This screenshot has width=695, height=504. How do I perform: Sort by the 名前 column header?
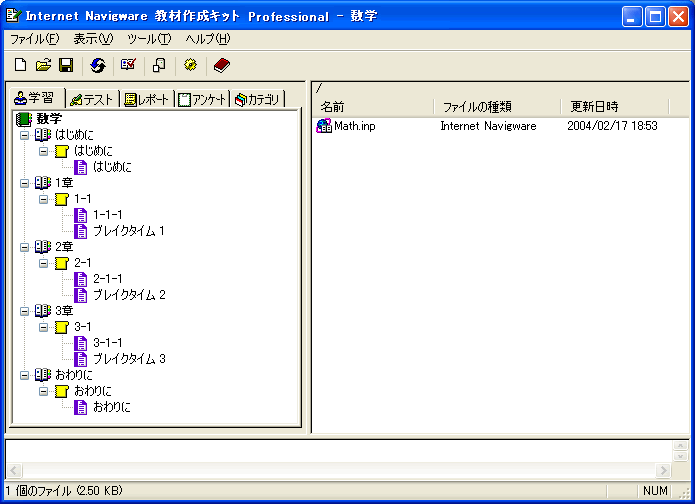(373, 107)
